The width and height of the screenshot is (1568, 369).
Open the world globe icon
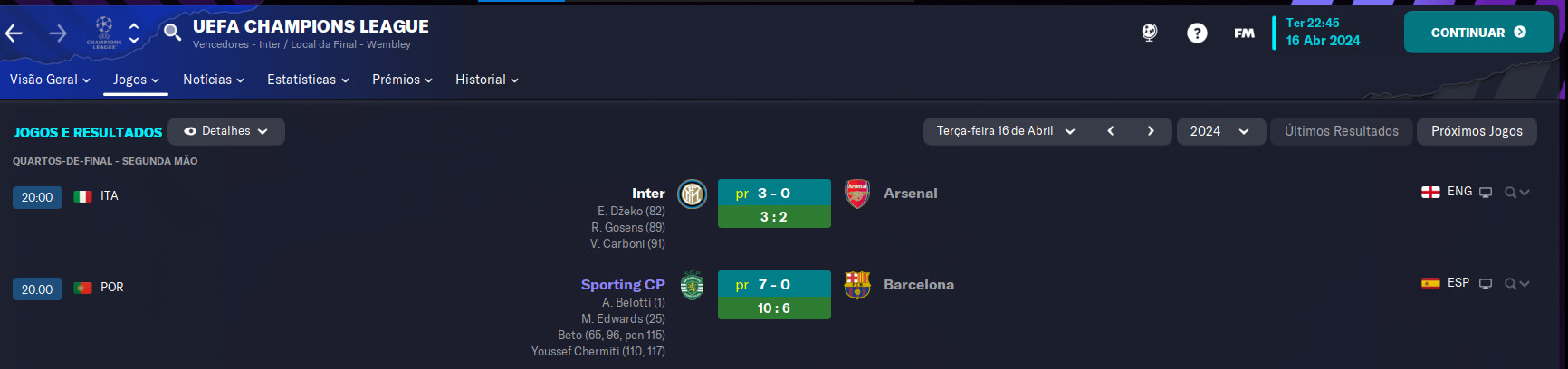tap(1150, 33)
